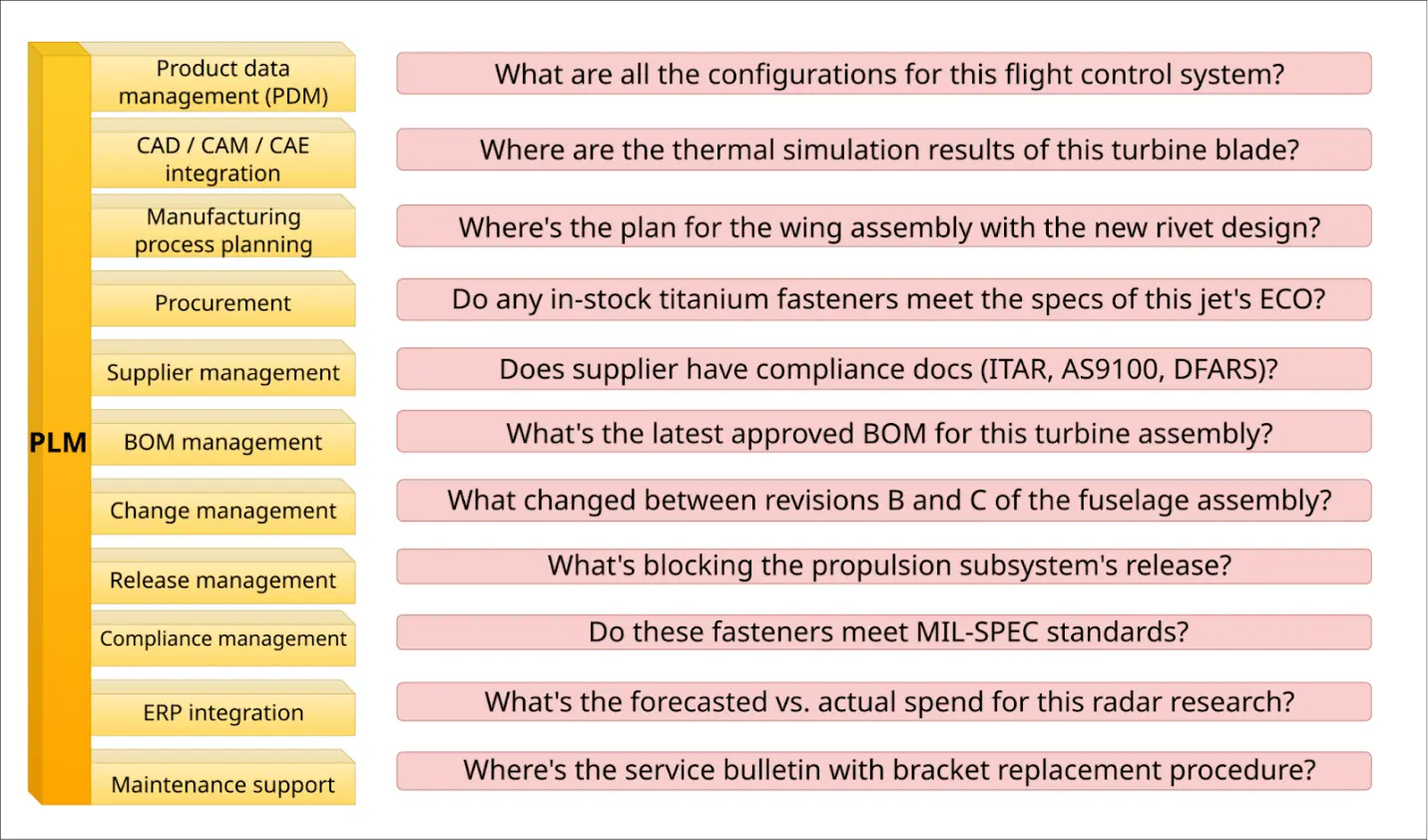Click the latest approved BOM question
This screenshot has width=1428, height=840.
point(883,433)
